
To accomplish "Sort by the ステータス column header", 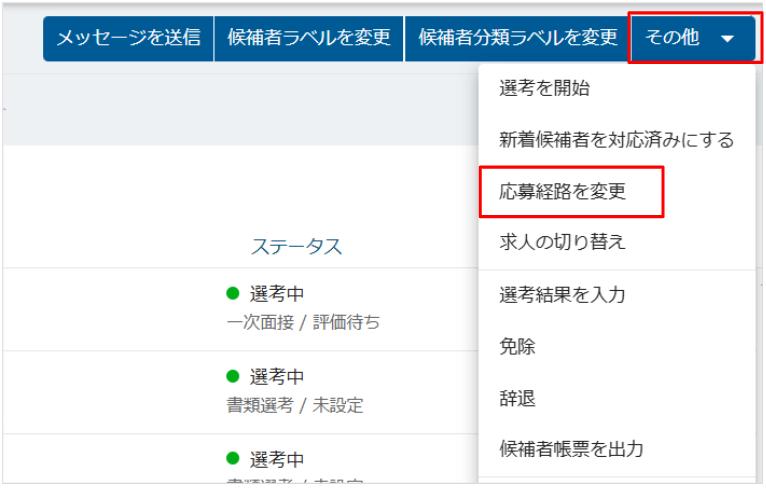I will point(296,246).
